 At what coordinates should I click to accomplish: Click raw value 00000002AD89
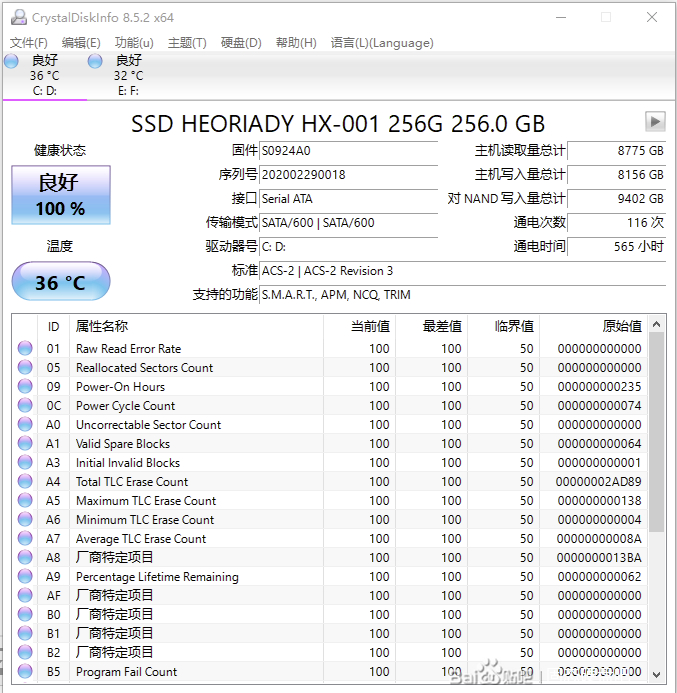tap(598, 482)
